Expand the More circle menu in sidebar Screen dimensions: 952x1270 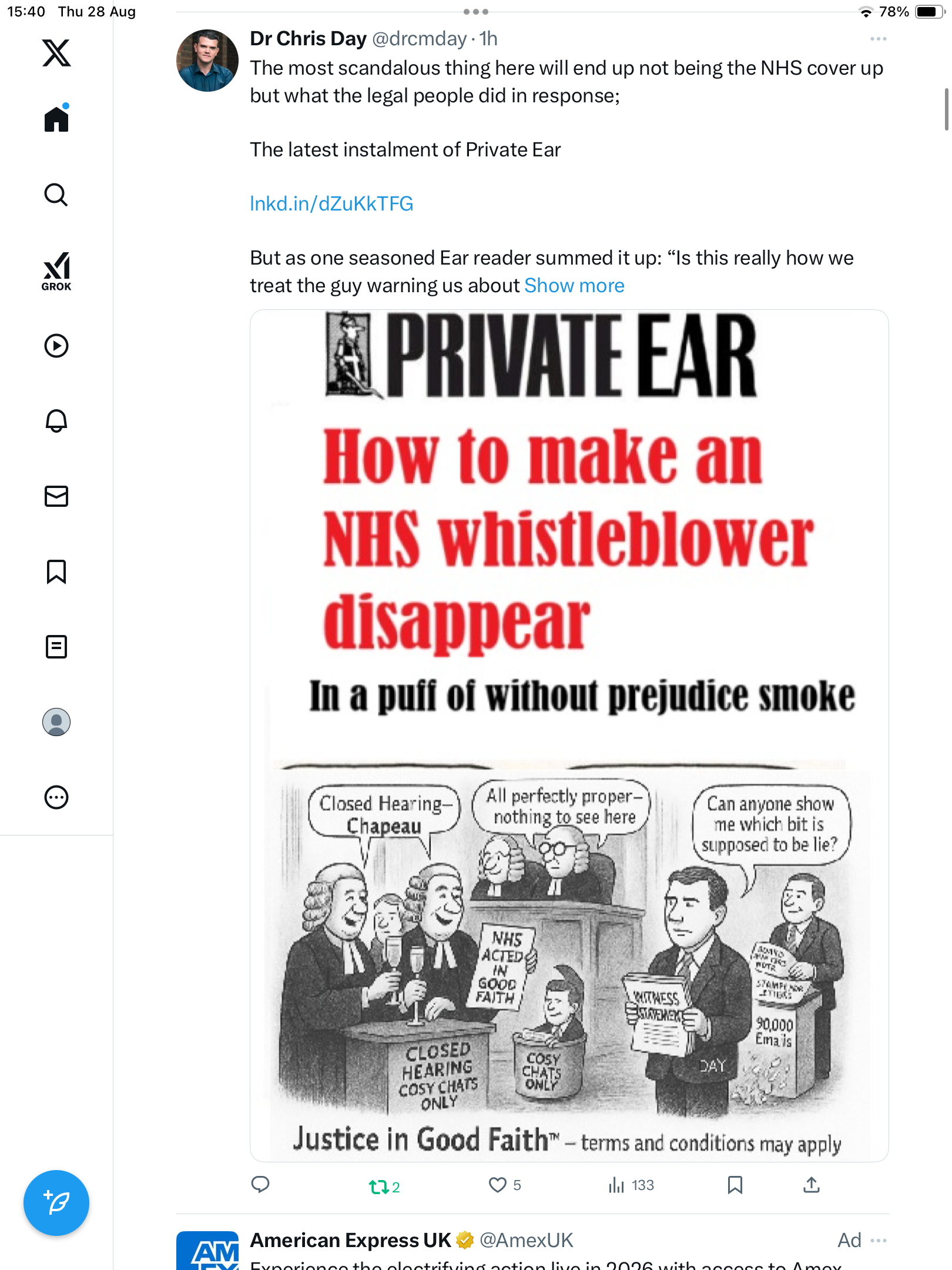(56, 797)
